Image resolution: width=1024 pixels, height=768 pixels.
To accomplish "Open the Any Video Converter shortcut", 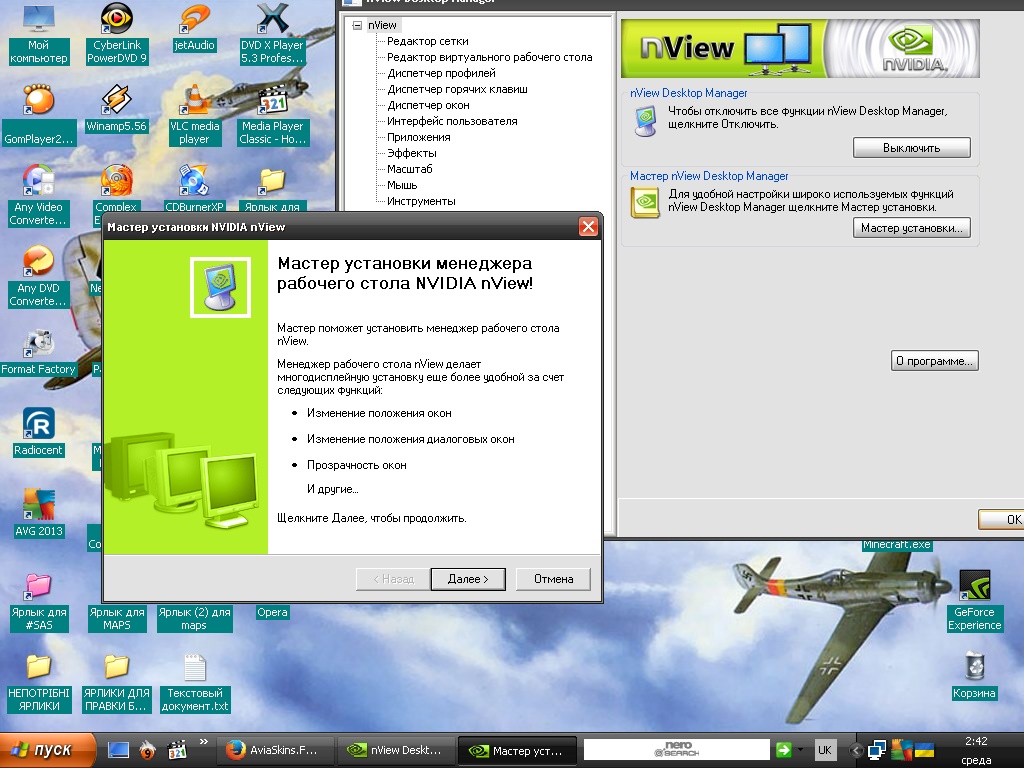I will [39, 195].
